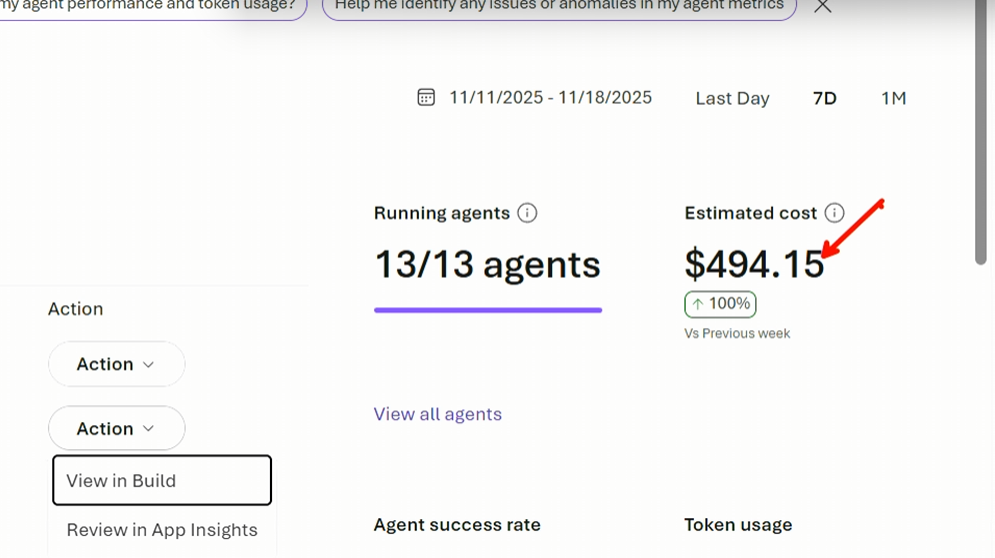Expand the upper Action dropdown

[x=116, y=364]
